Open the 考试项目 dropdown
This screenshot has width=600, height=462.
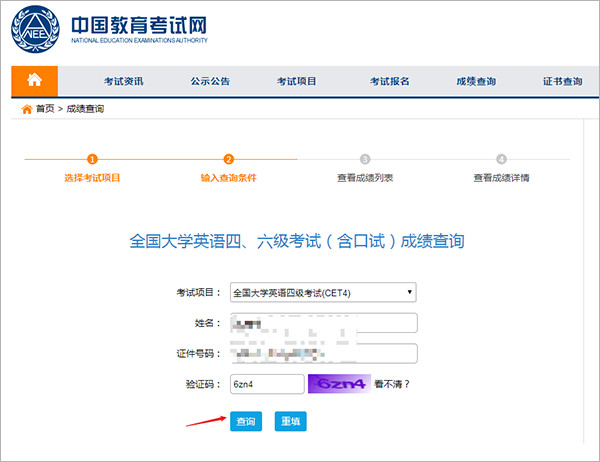coord(322,293)
